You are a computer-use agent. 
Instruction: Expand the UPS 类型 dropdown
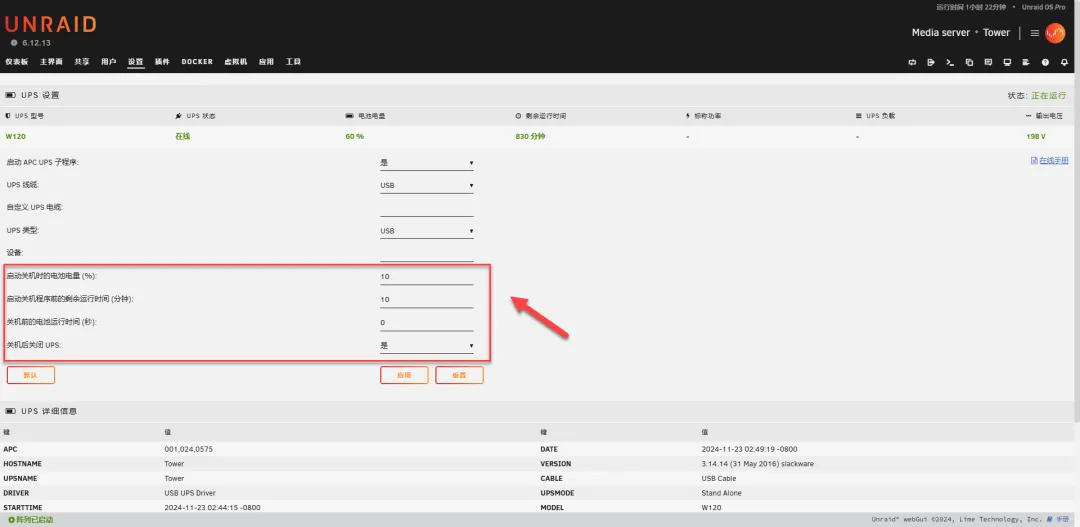tap(426, 231)
